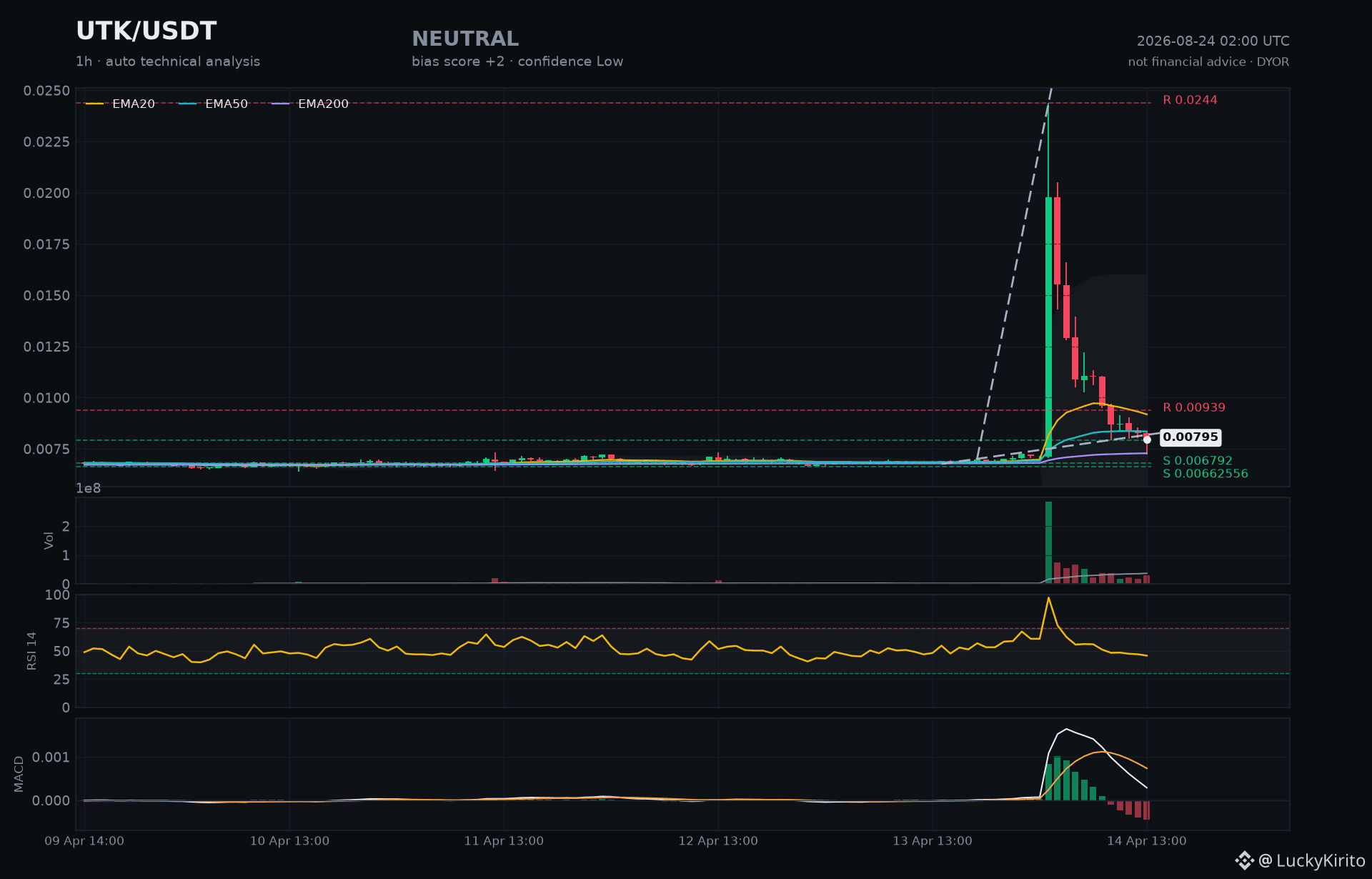The height and width of the screenshot is (879, 1372).
Task: Click the 12 Apr 13:00 time label
Action: pyautogui.click(x=718, y=841)
